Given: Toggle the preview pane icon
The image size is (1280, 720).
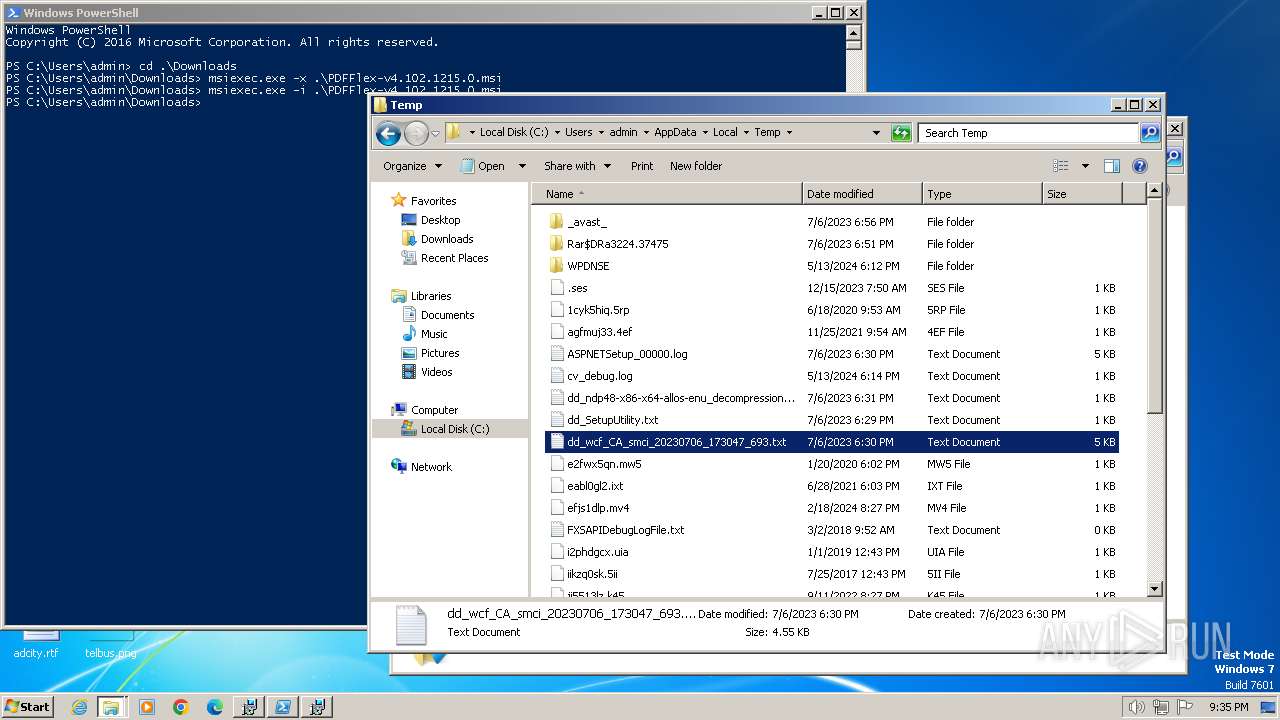Looking at the screenshot, I should [x=1111, y=166].
